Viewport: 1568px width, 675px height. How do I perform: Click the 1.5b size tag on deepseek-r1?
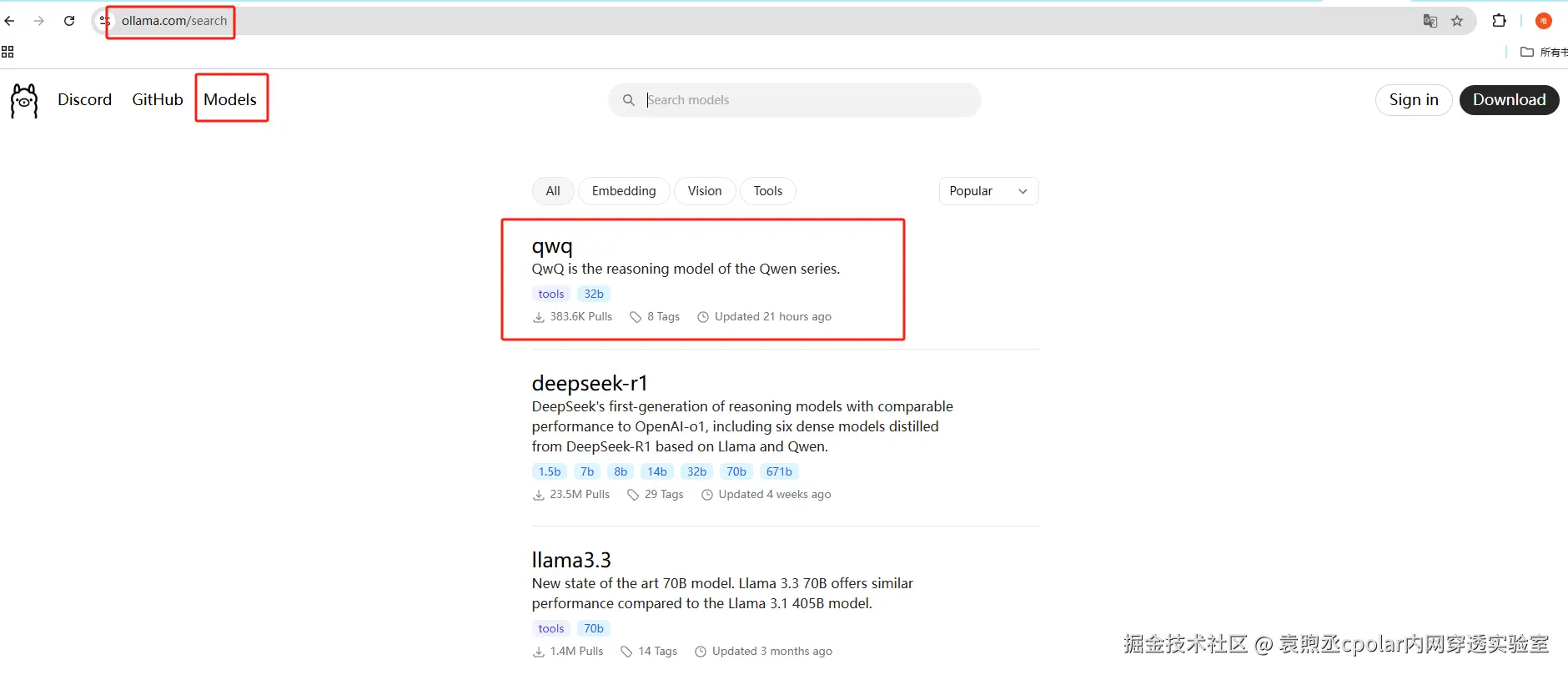550,471
